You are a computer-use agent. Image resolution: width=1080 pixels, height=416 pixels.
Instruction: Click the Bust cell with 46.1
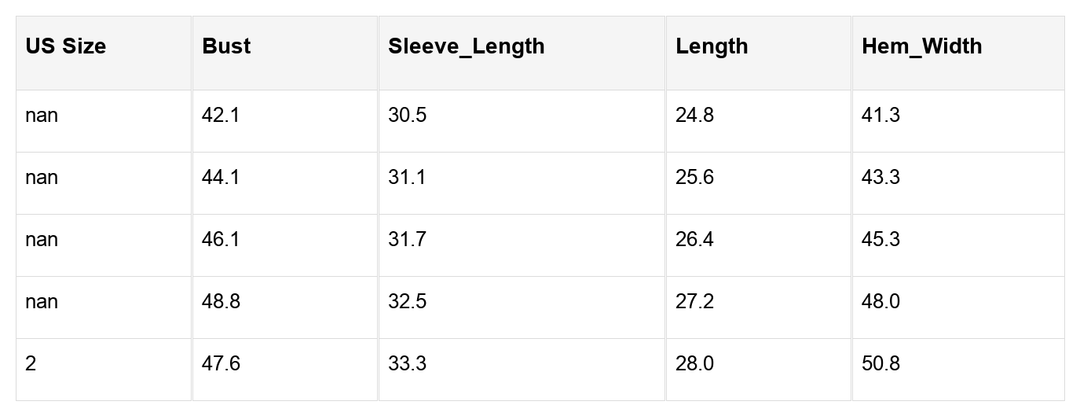coord(221,240)
